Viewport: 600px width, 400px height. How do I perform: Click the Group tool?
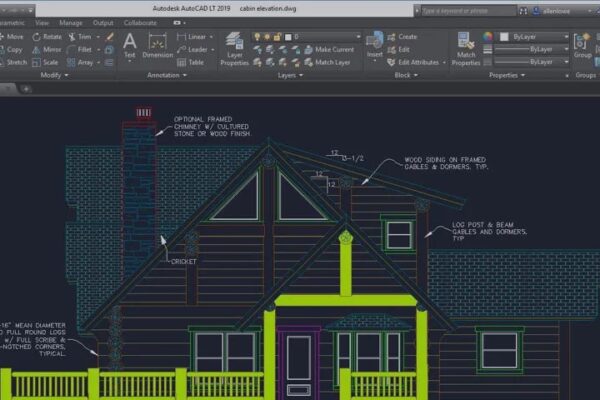coord(582,46)
